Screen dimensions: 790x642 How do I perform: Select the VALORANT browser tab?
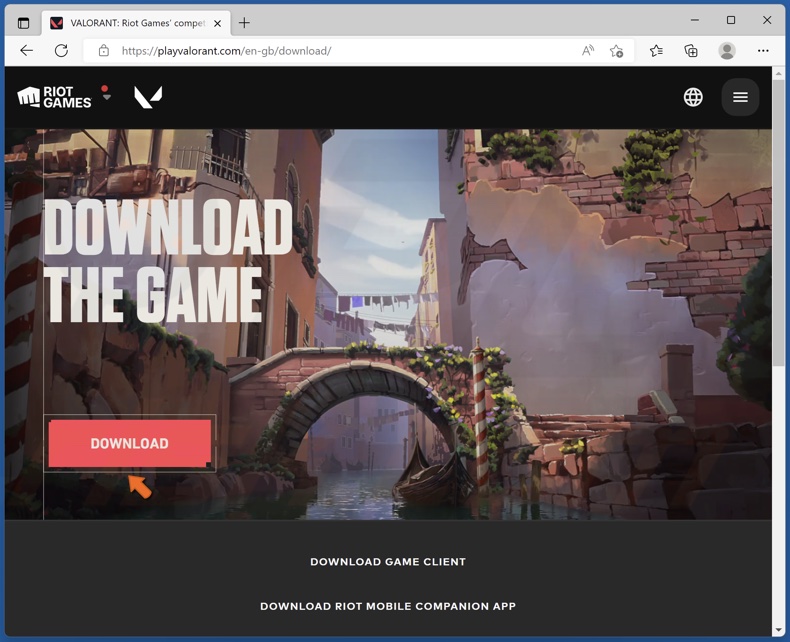click(136, 23)
